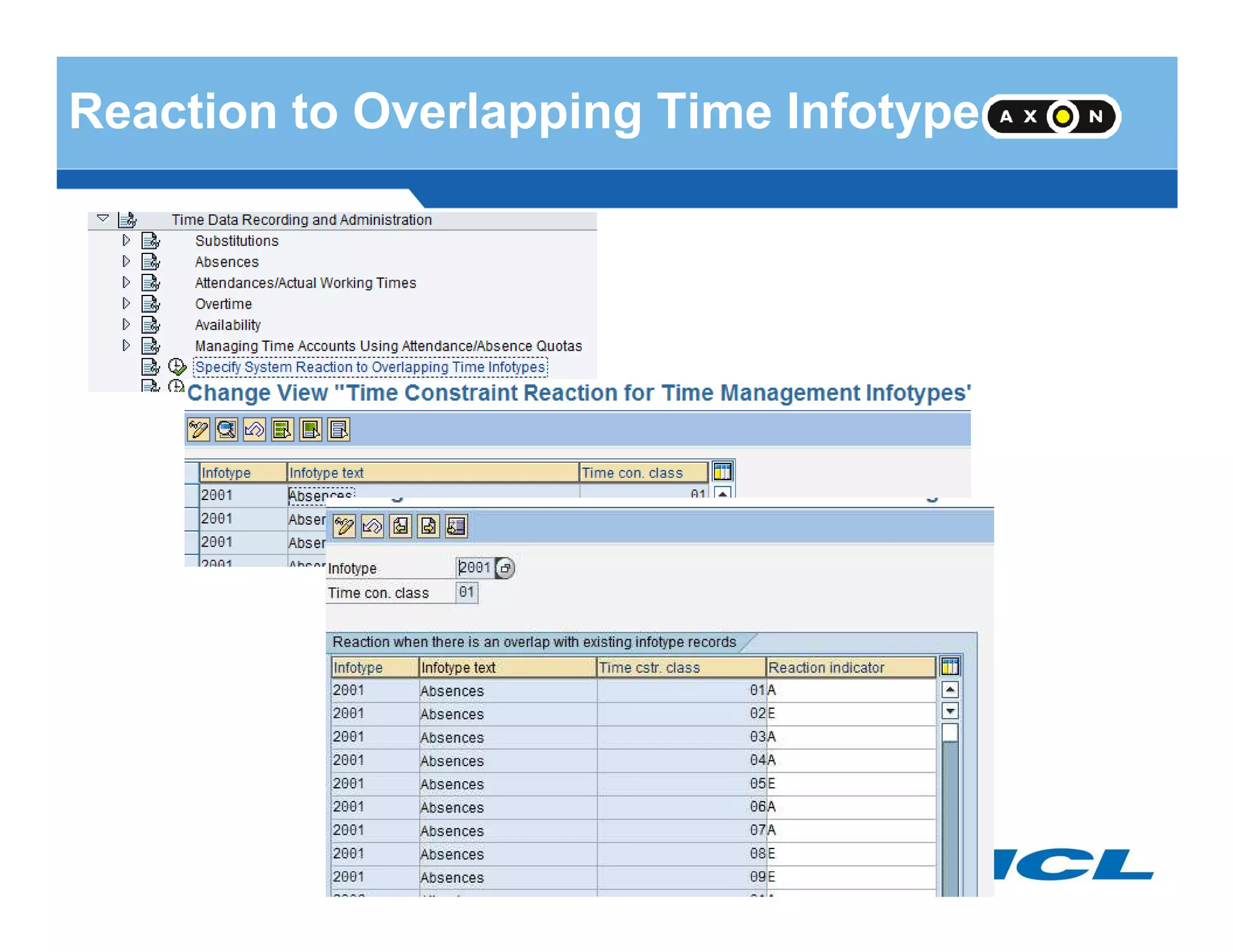
Task: Click Time con. class field showing 01
Action: point(467,592)
